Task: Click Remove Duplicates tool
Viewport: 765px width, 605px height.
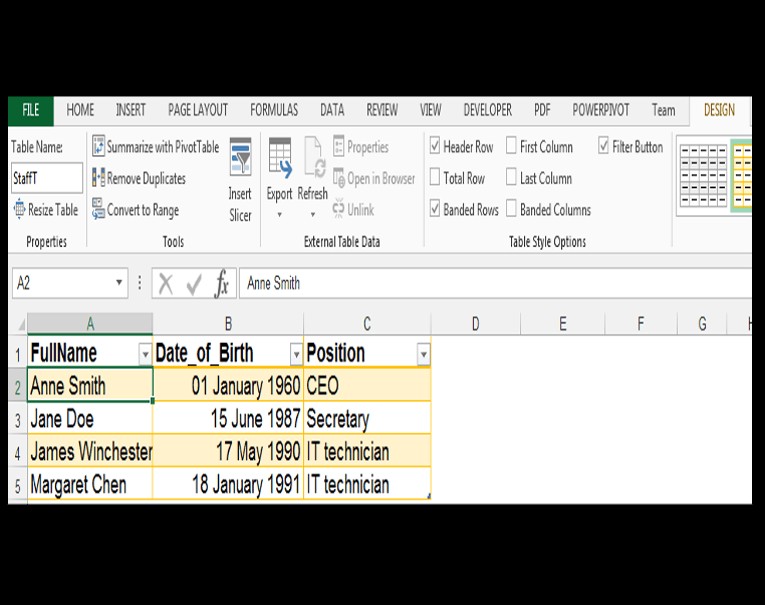Action: click(139, 178)
